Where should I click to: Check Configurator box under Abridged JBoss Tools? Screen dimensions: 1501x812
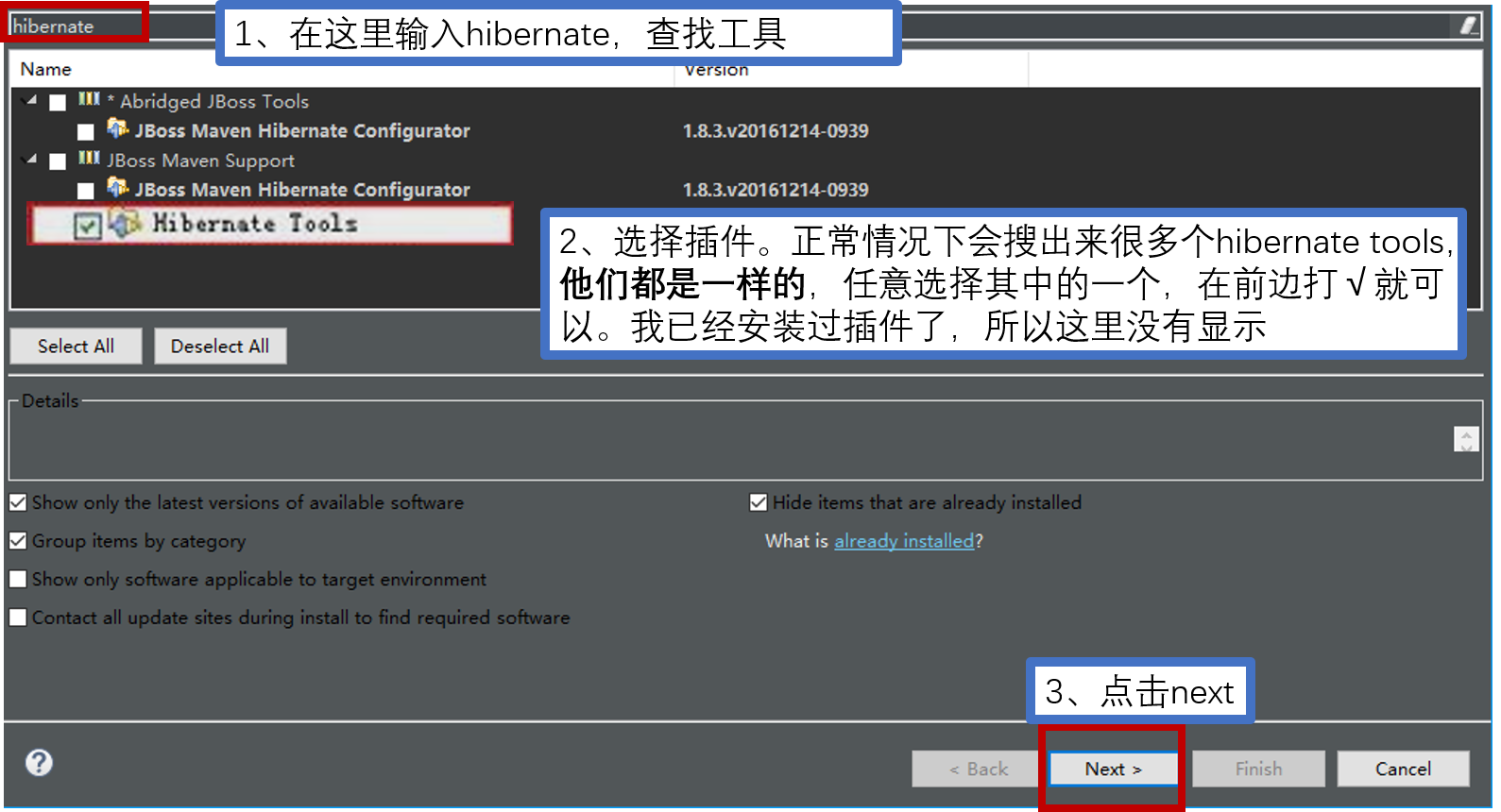[86, 132]
